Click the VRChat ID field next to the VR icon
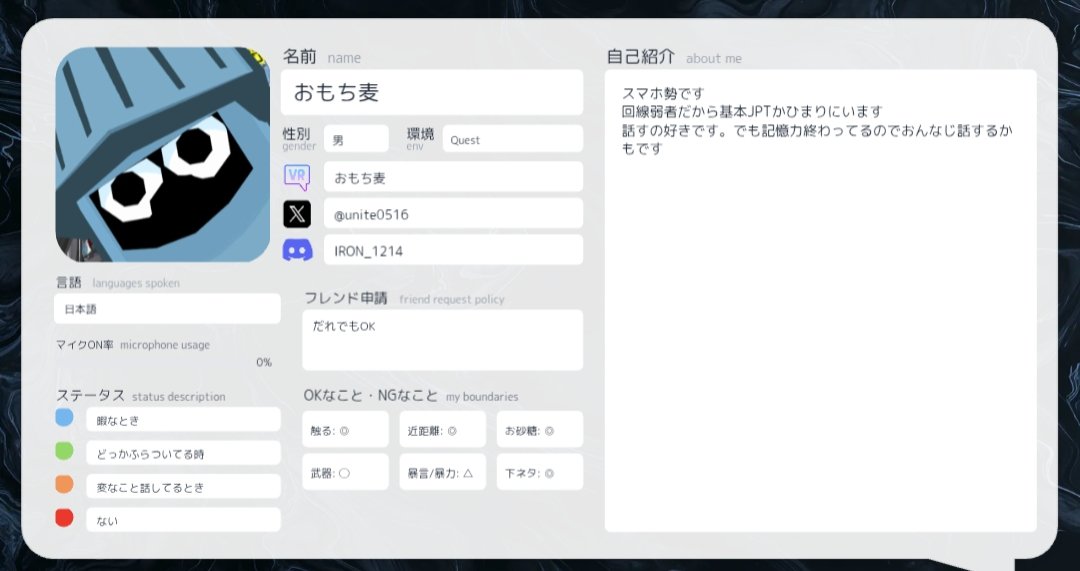1080x571 pixels. (x=453, y=177)
